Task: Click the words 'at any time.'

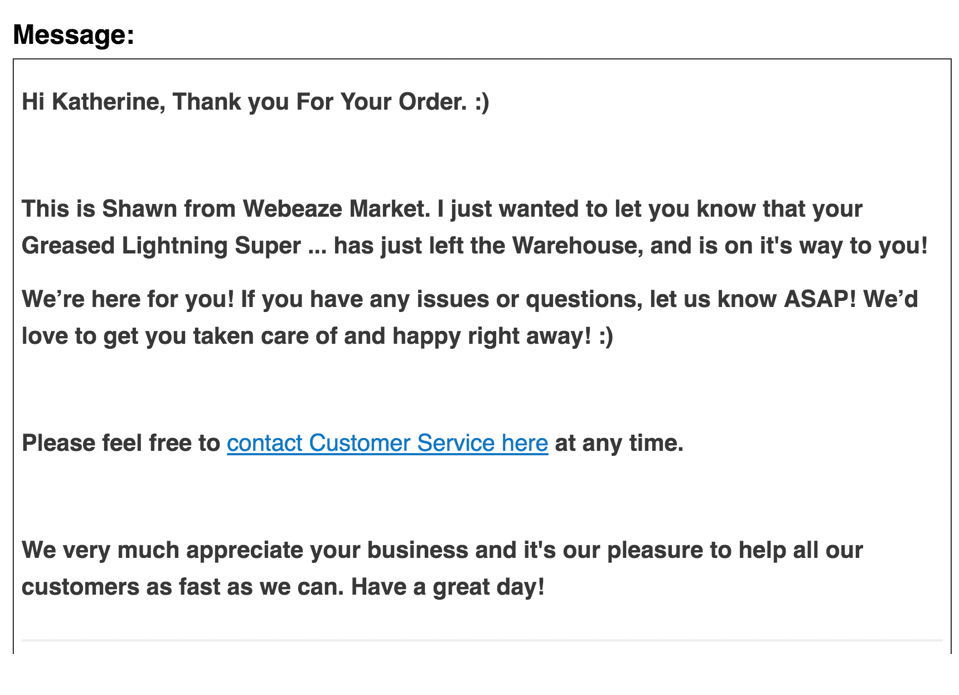Action: (619, 443)
